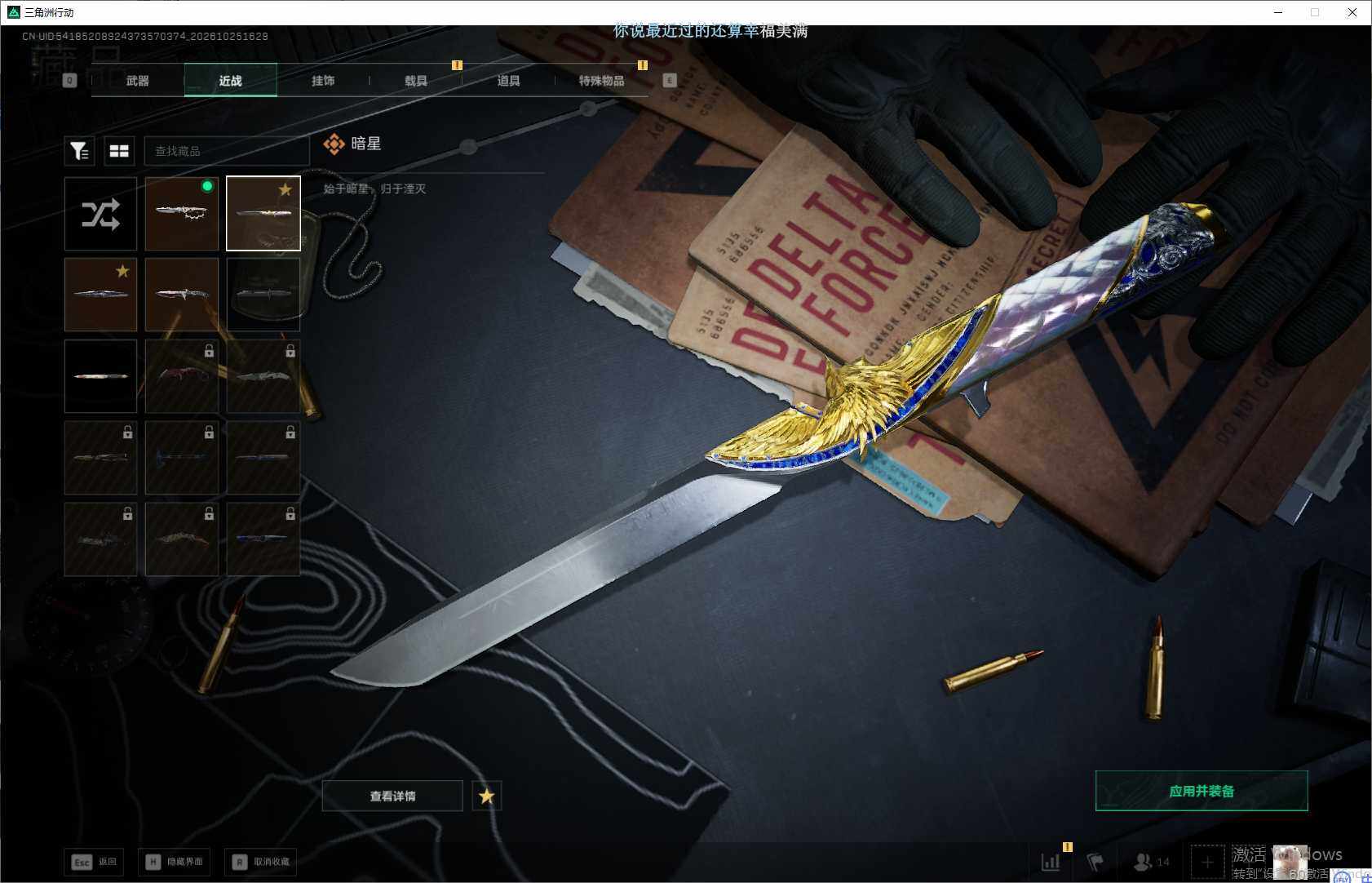Open the flag icon in bottom bar

1095,861
